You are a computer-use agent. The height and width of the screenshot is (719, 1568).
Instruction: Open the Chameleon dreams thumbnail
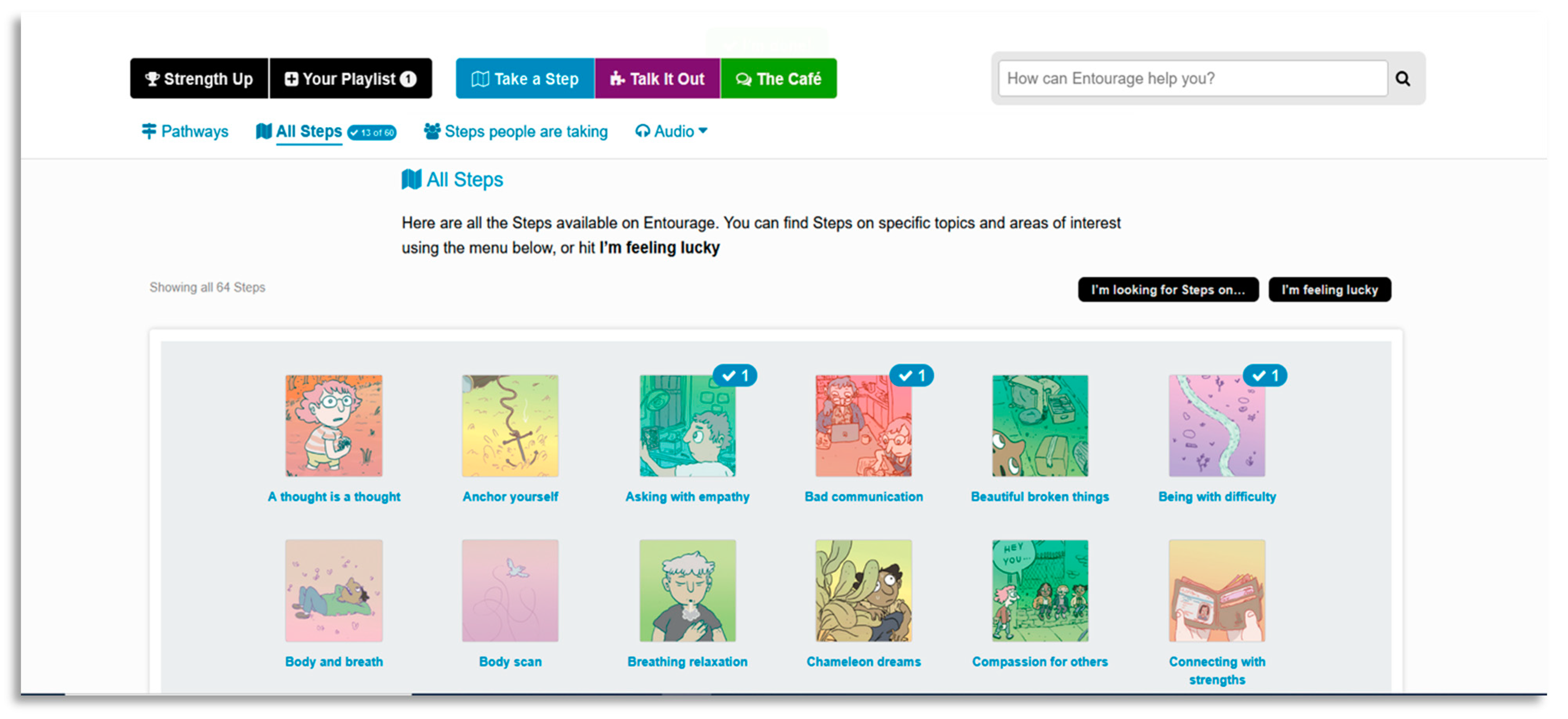tap(863, 590)
